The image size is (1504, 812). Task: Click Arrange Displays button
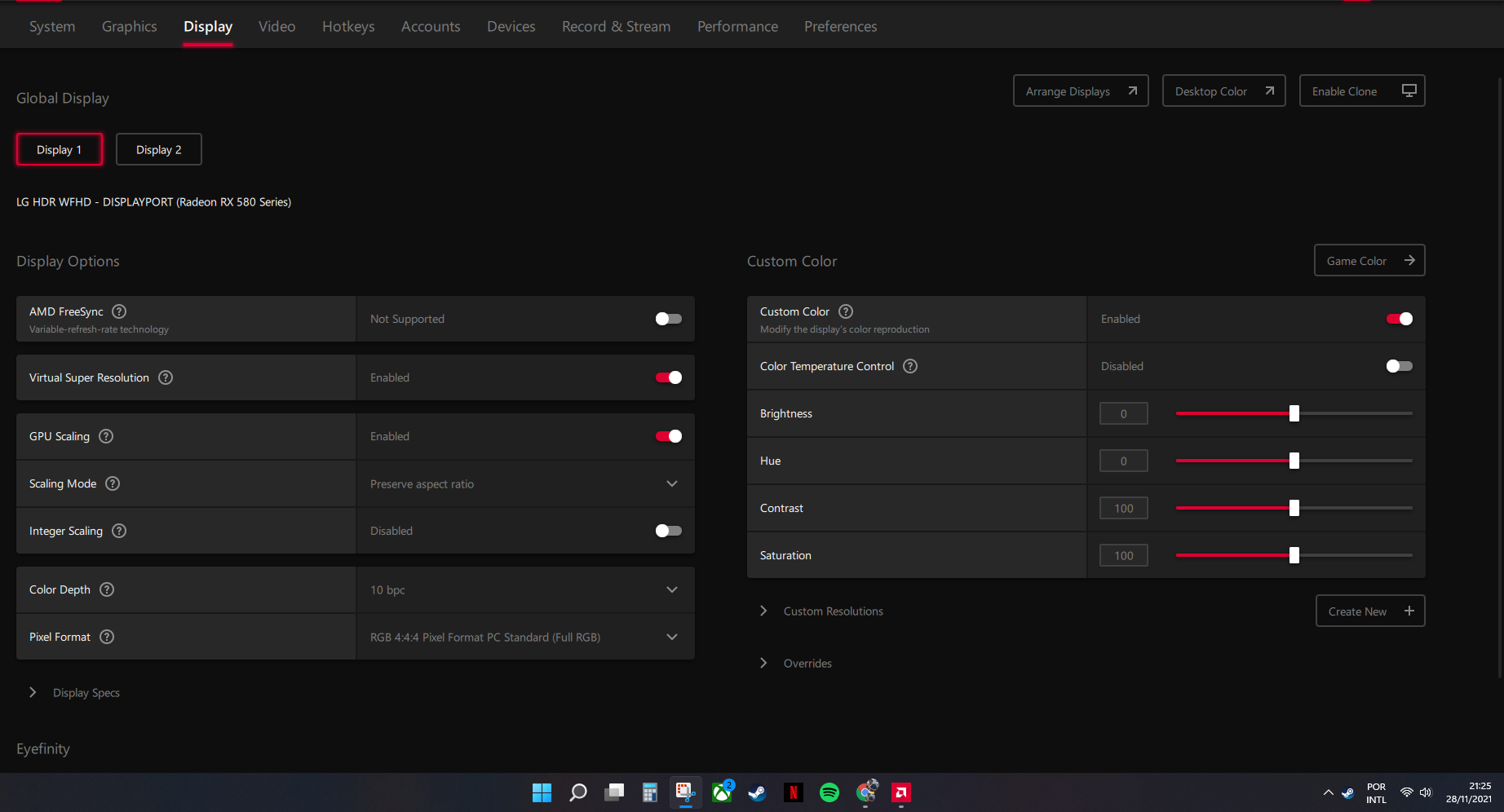1081,90
